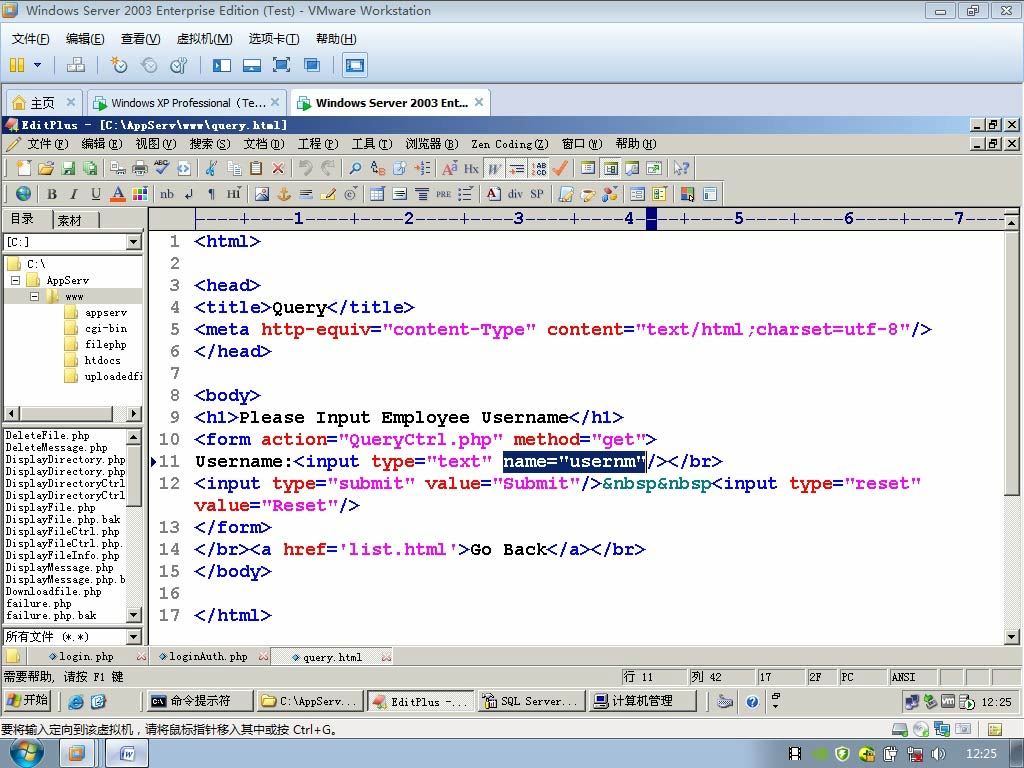Click the VMware unity mode icon

(x=312, y=65)
